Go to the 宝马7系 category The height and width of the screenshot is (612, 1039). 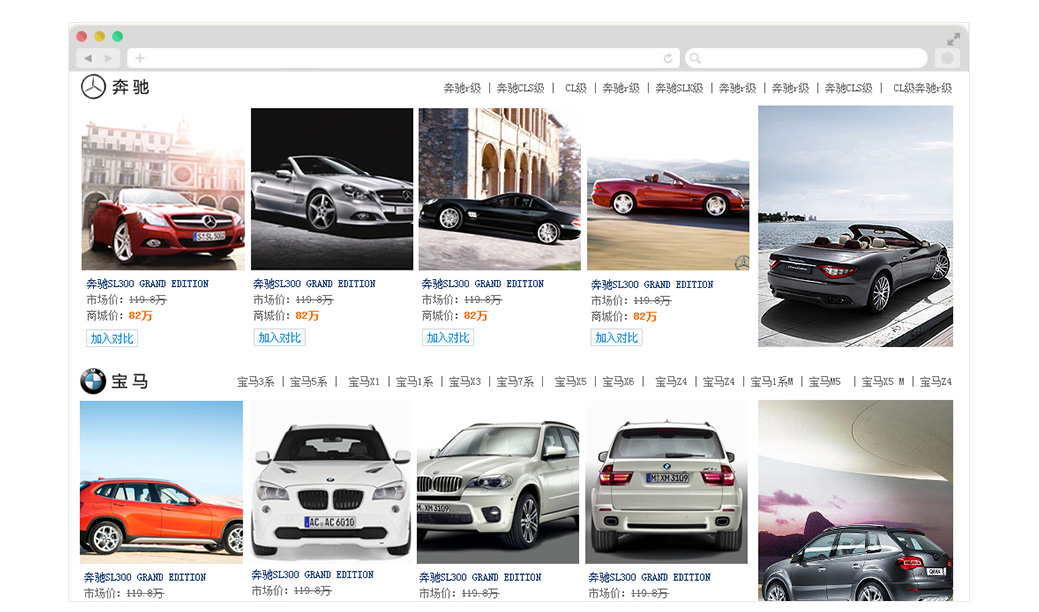[x=515, y=382]
